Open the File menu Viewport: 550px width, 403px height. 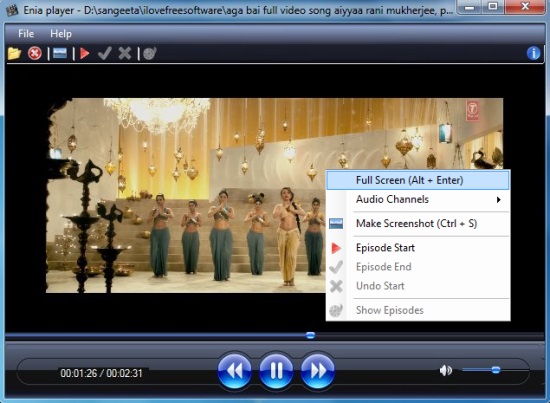click(26, 34)
